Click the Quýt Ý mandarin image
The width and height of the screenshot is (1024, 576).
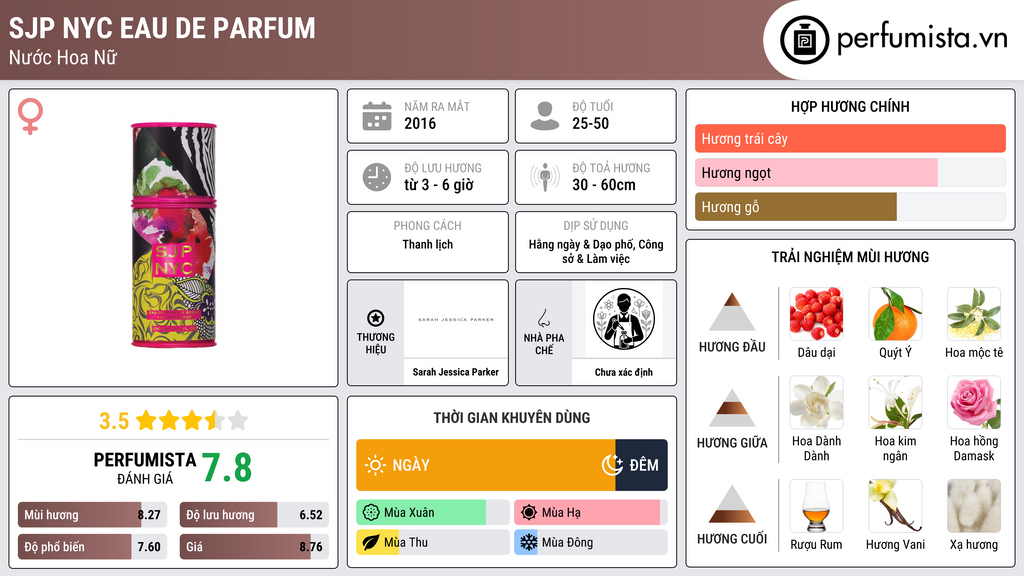point(895,314)
